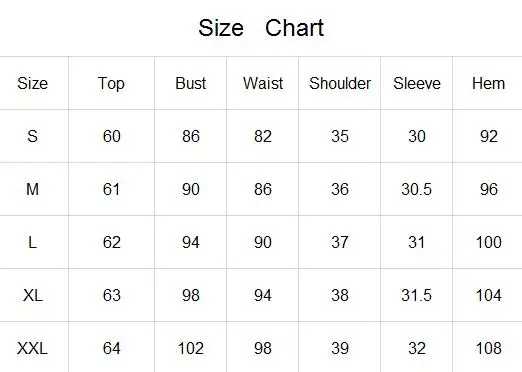The width and height of the screenshot is (522, 372).
Task: Click the S size row label
Action: 32,136
